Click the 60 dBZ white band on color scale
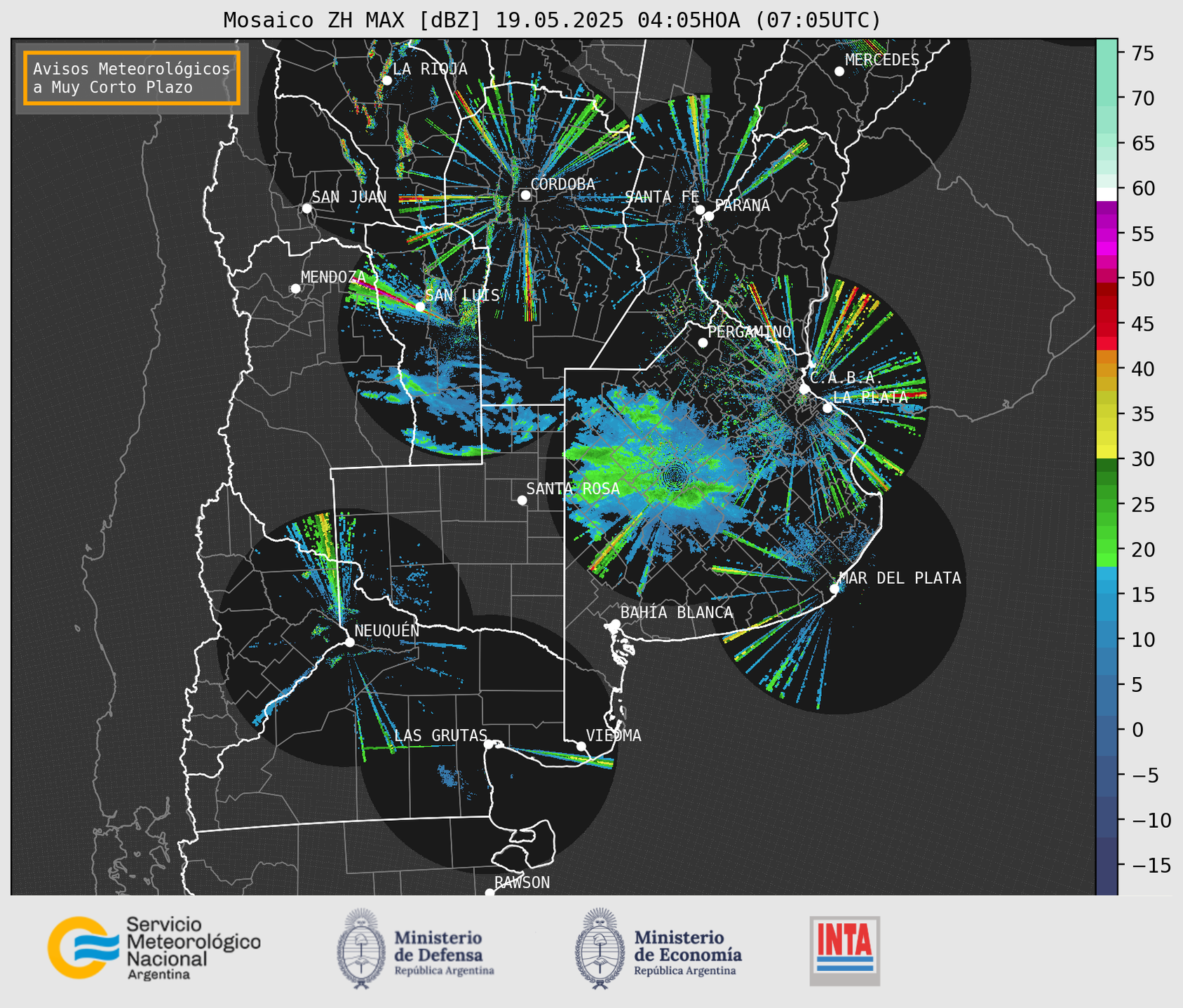Image resolution: width=1183 pixels, height=1008 pixels. (x=1106, y=194)
